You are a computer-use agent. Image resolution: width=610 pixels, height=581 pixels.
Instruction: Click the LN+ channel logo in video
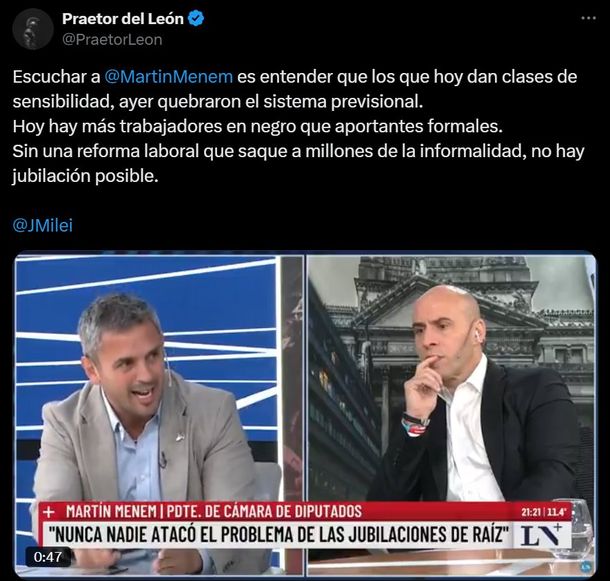coord(542,535)
